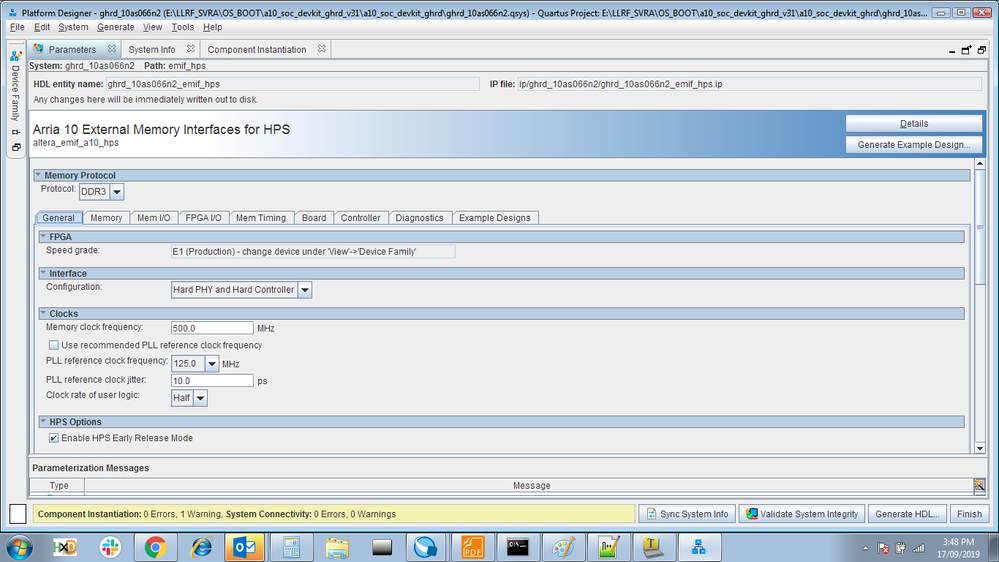Open the File menu

pyautogui.click(x=17, y=27)
